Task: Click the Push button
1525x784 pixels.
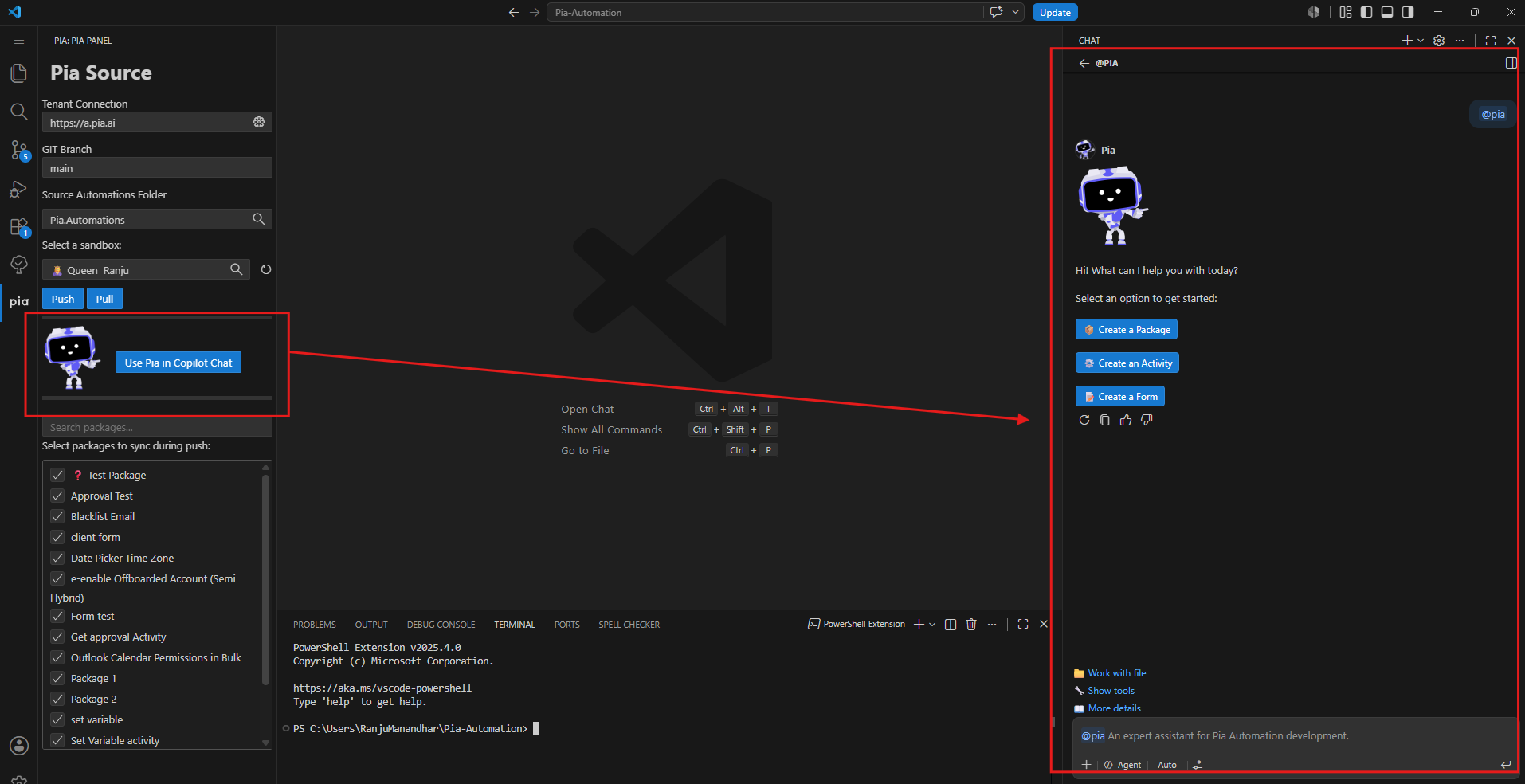Action: [63, 299]
